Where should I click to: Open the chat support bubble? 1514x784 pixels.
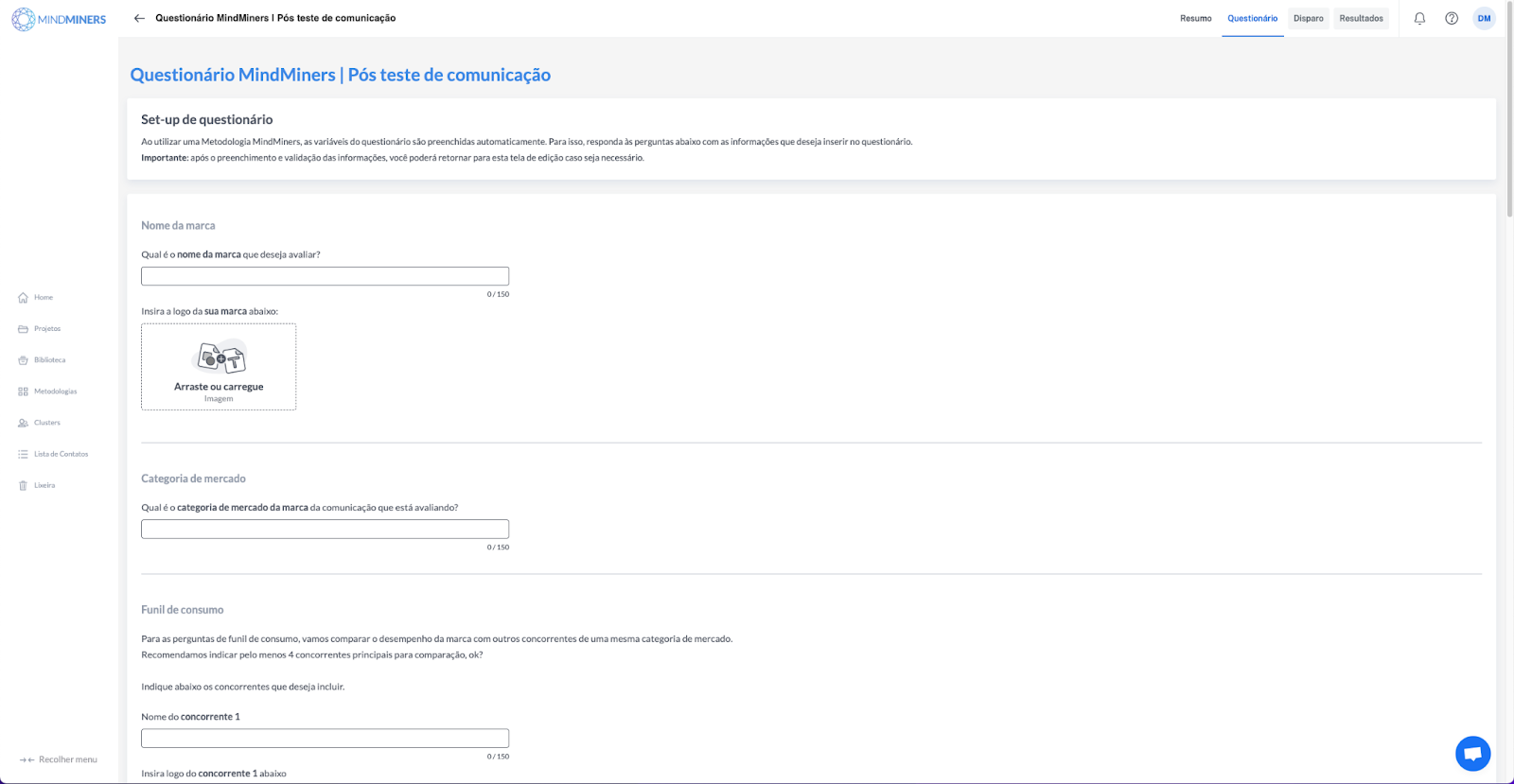1472,754
